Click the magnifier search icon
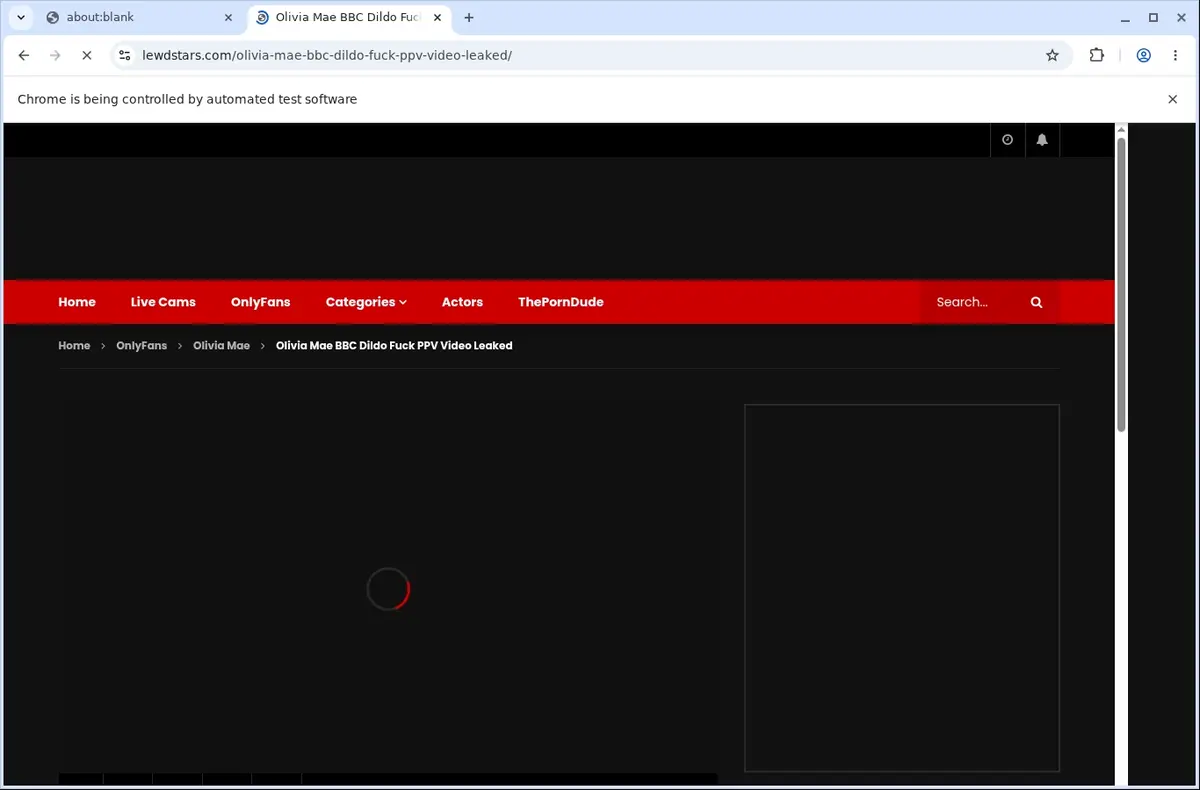1200x790 pixels. (x=1037, y=302)
